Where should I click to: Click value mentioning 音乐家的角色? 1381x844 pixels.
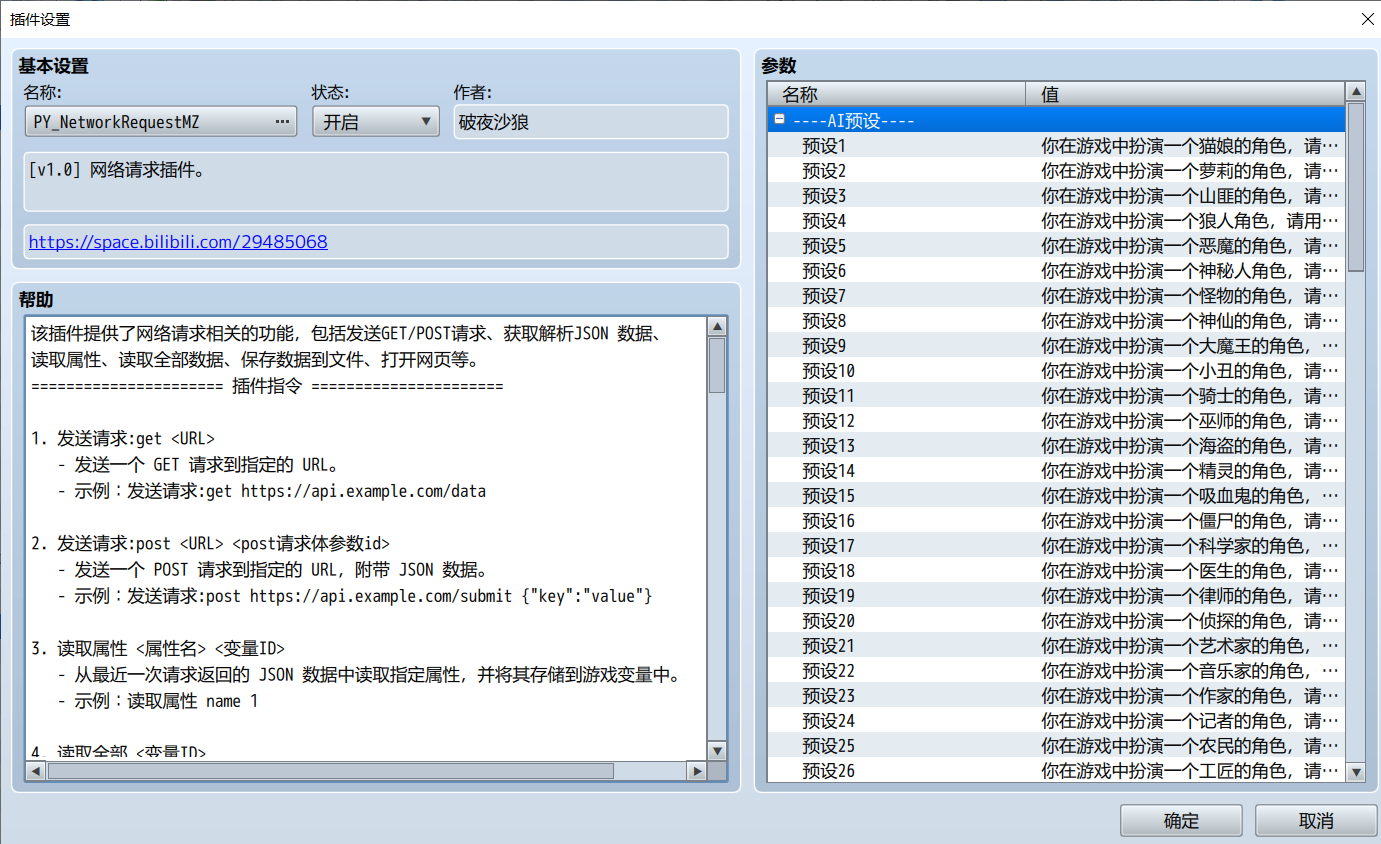click(1189, 671)
